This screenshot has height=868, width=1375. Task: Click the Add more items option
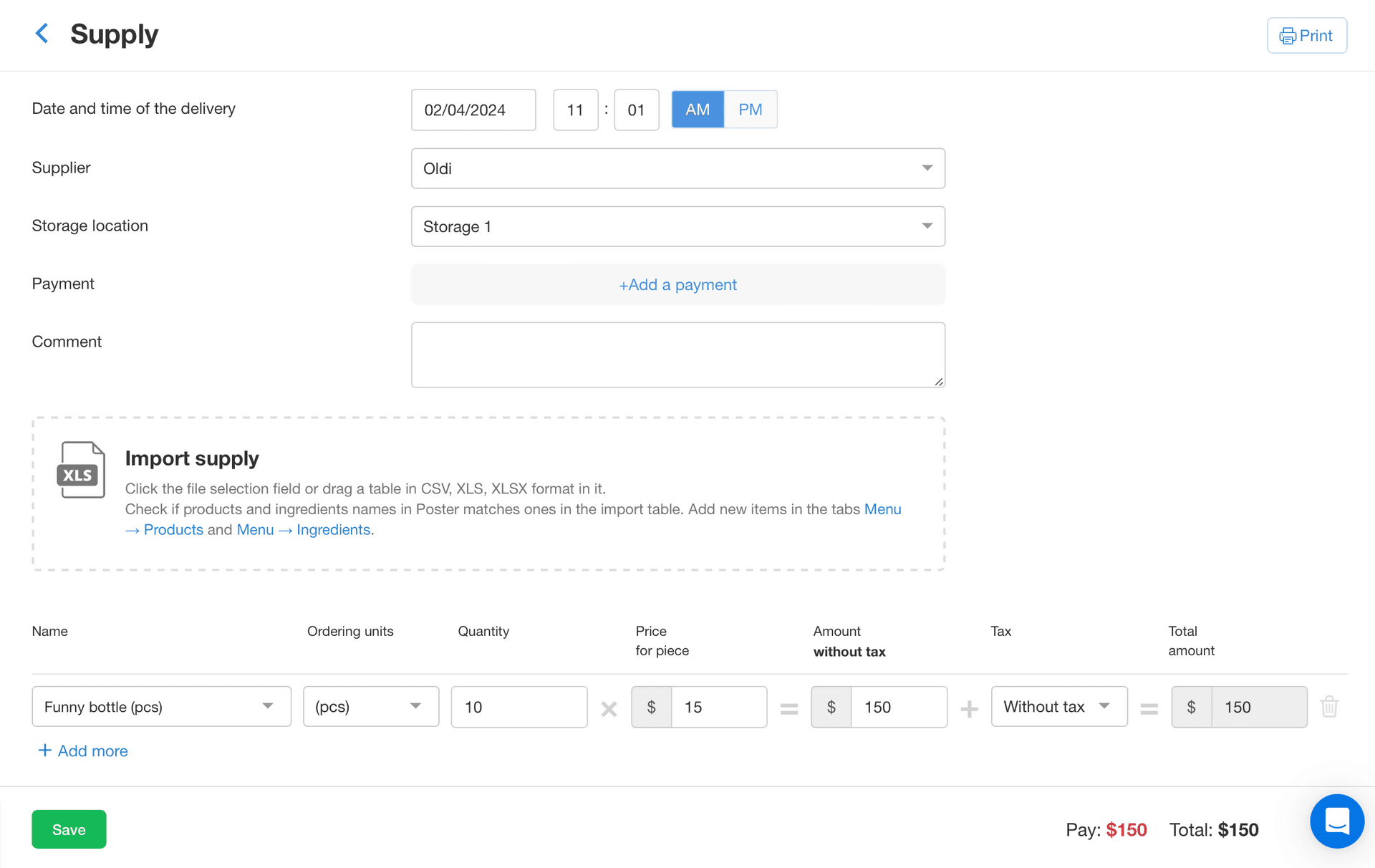(82, 750)
